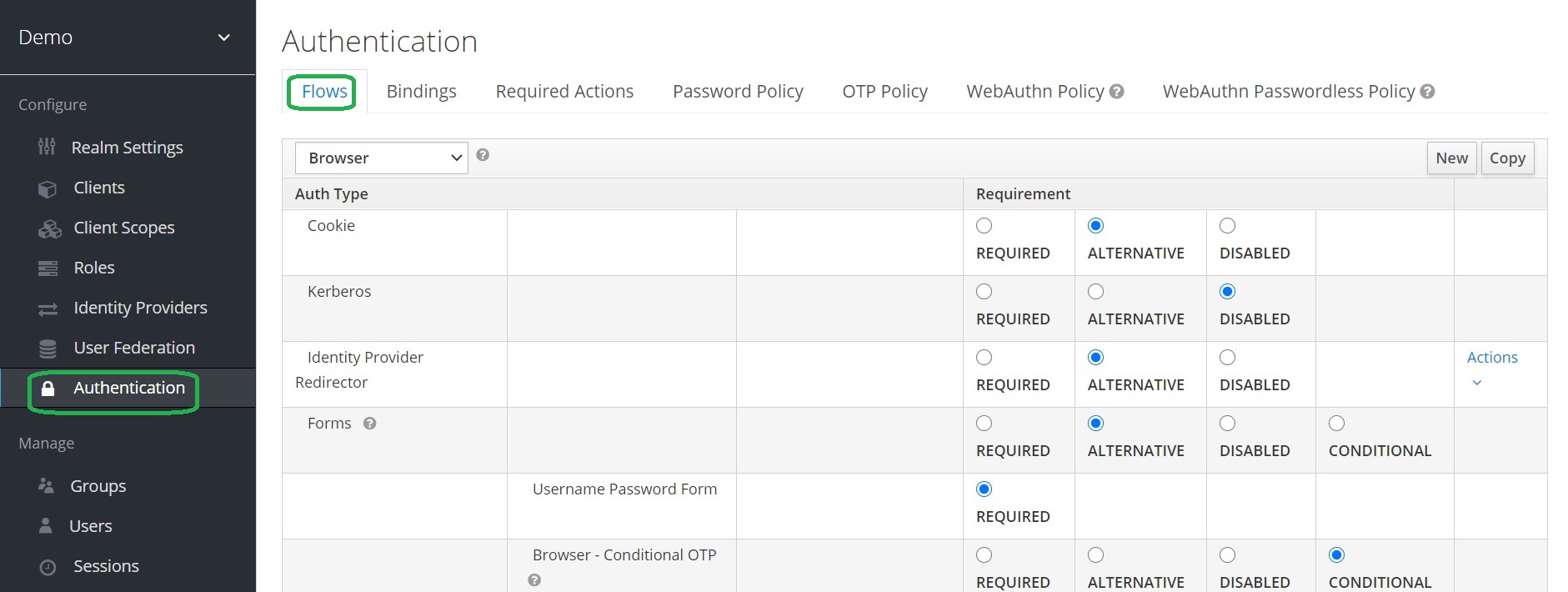The width and height of the screenshot is (1568, 592).
Task: Click the Realm Settings sliders icon
Action: coord(47,148)
